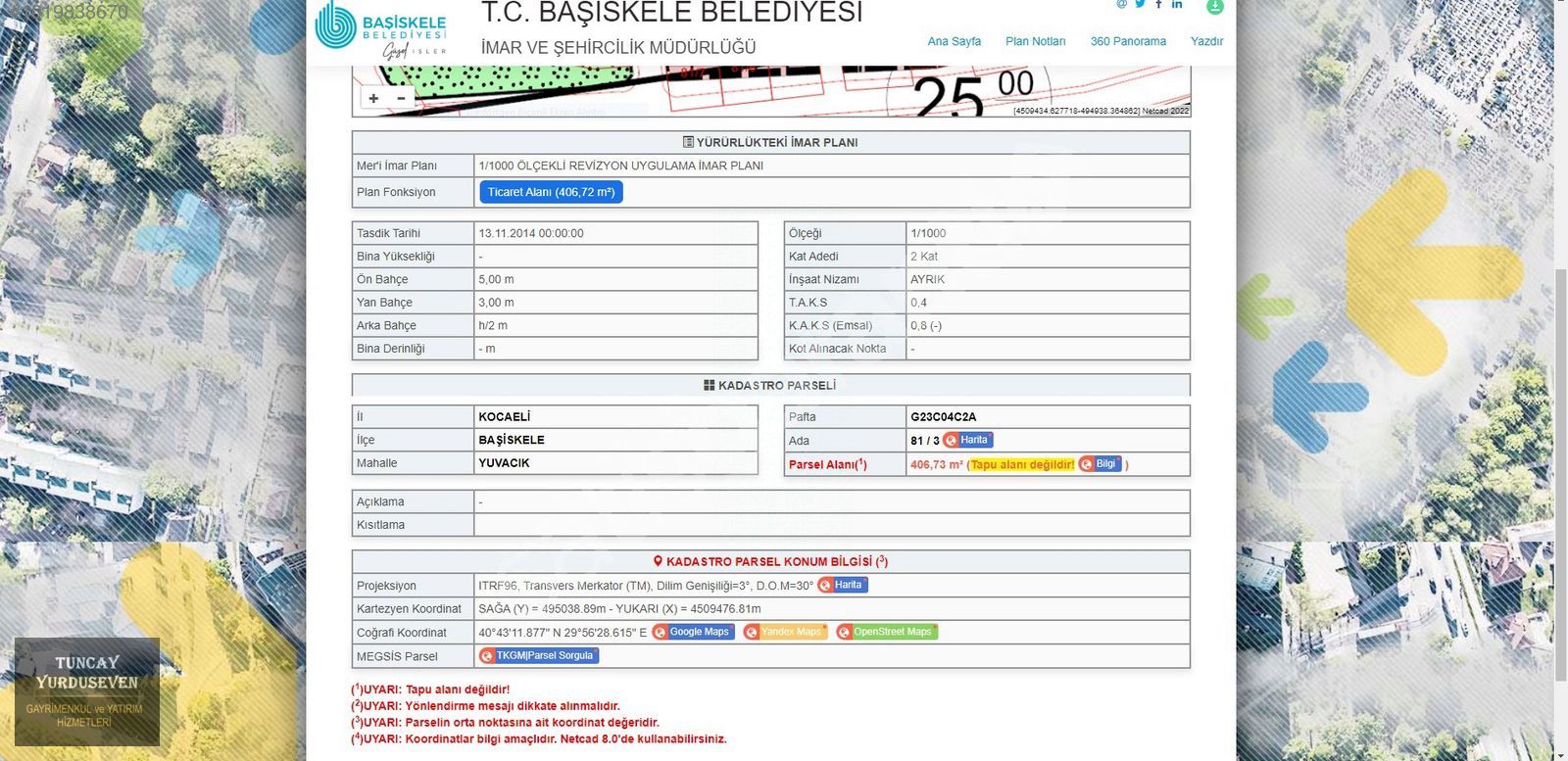Image resolution: width=1568 pixels, height=761 pixels.
Task: Zoom out the map with minus button
Action: click(401, 98)
